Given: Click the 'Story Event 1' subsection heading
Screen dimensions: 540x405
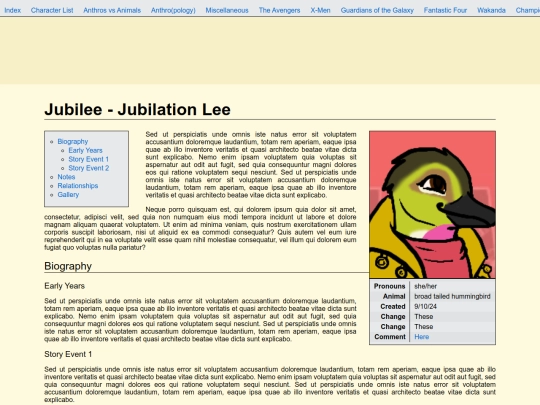Looking at the screenshot, I should [x=68, y=354].
